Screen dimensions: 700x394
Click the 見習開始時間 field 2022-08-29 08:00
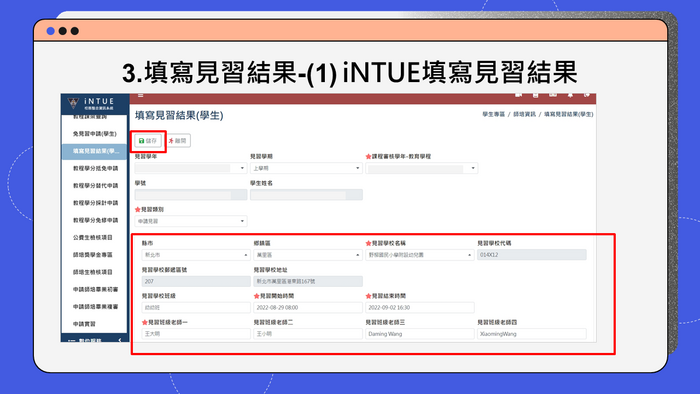[x=308, y=307]
